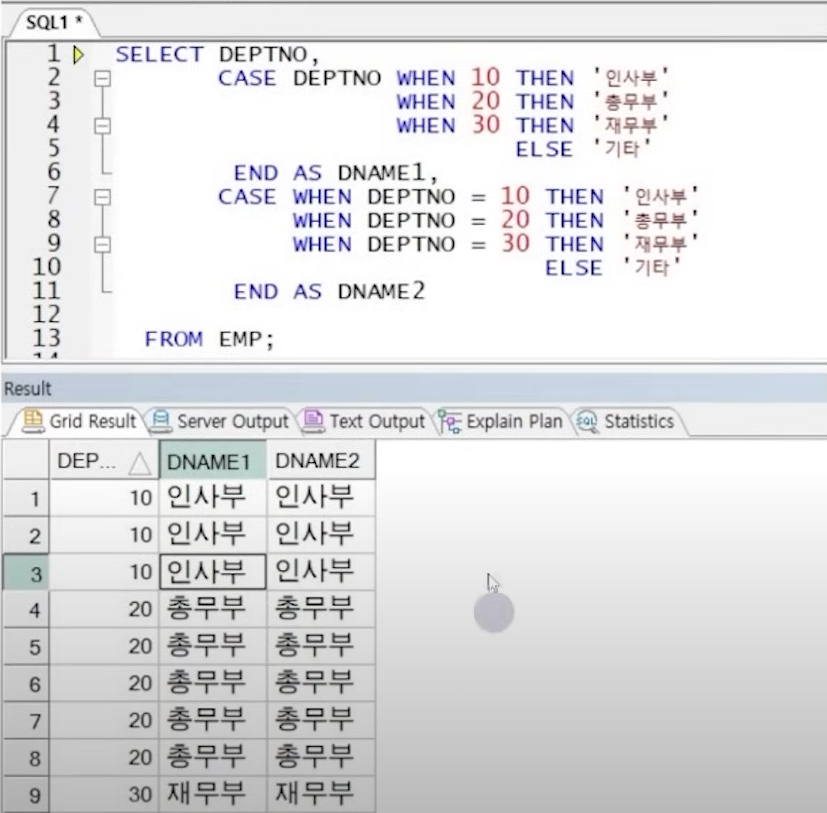Click DNAME1 cell '재무부' in row 9
This screenshot has height=813, width=827.
pos(213,795)
